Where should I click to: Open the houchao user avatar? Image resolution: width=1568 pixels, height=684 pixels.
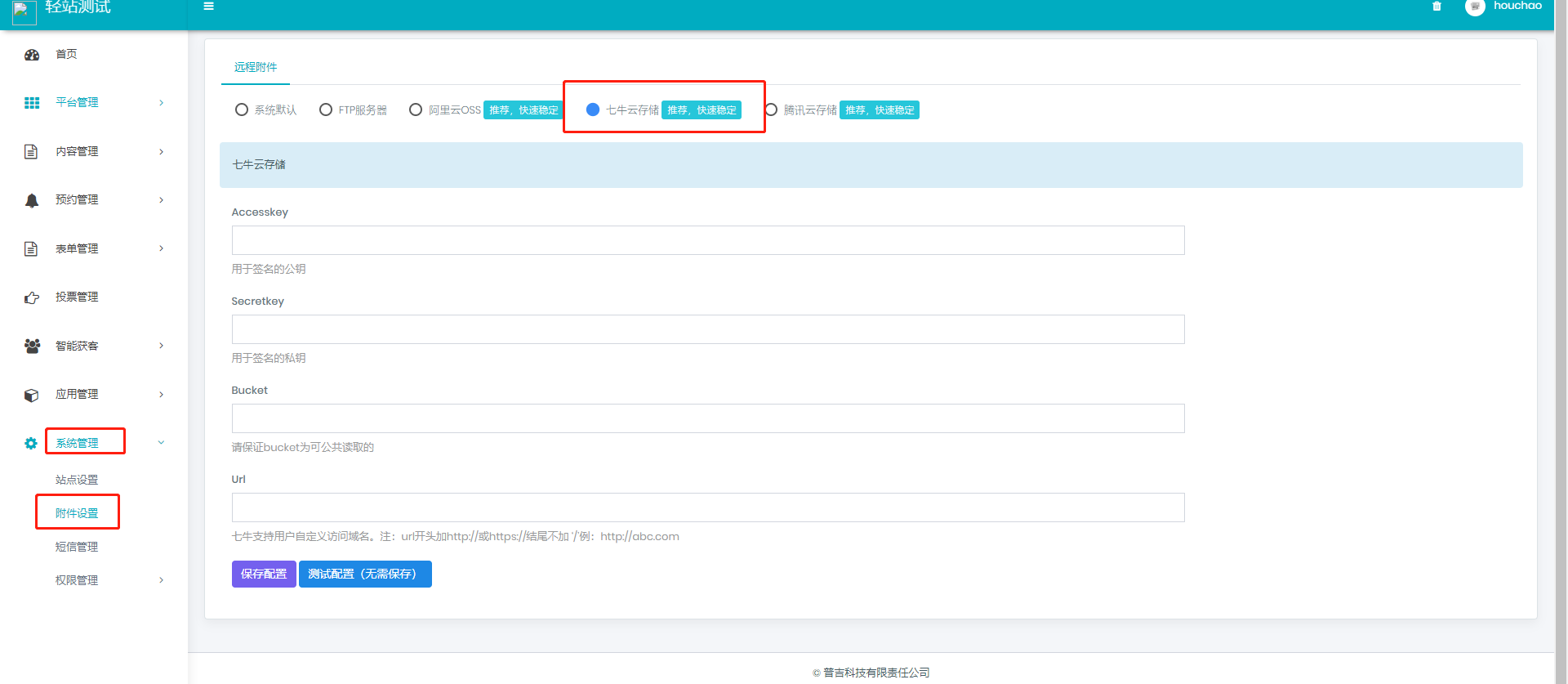1475,7
